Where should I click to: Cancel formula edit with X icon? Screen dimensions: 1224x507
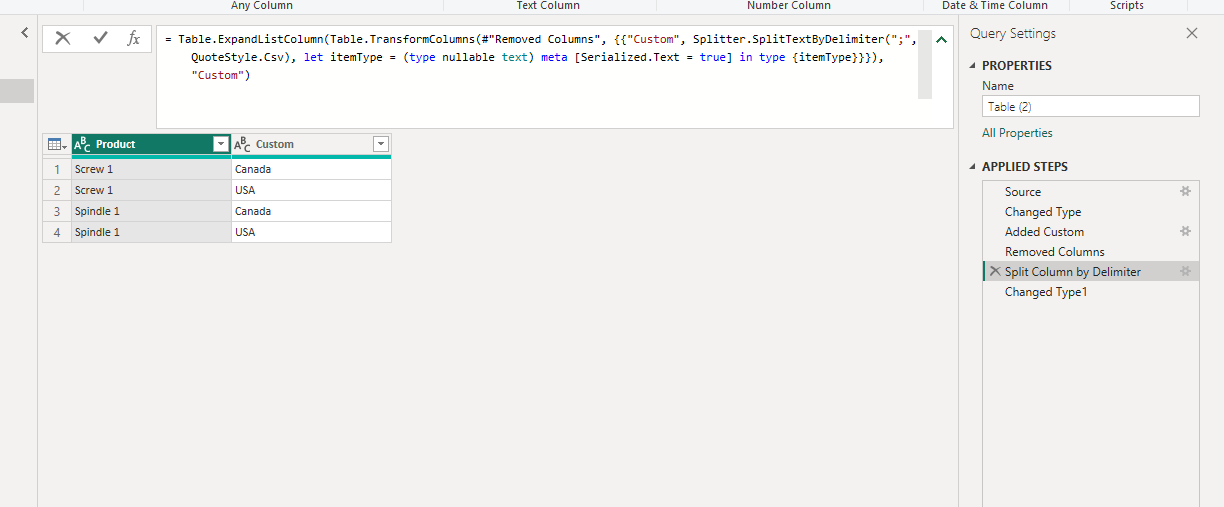click(63, 38)
